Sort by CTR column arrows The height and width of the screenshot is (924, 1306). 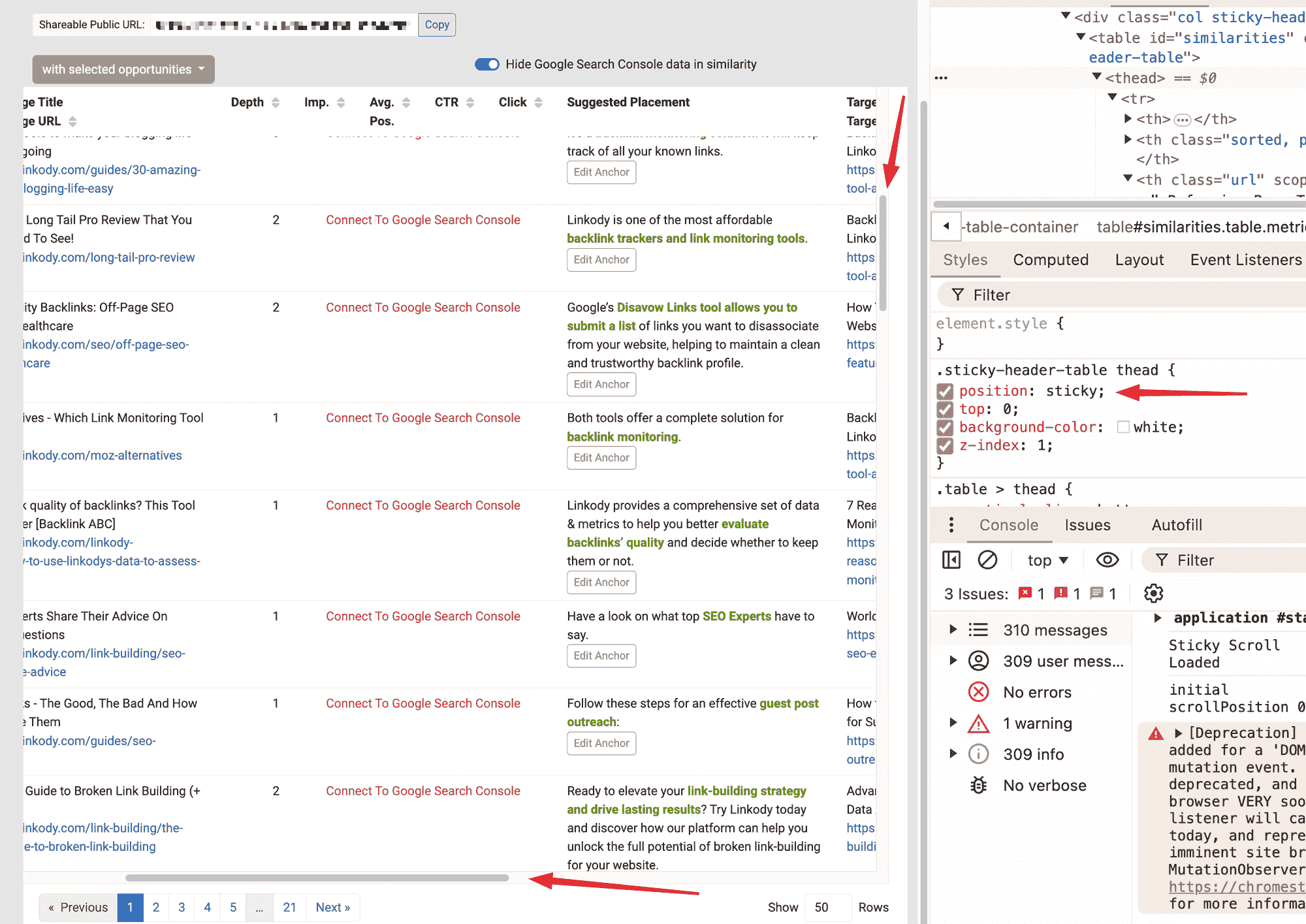(x=470, y=103)
